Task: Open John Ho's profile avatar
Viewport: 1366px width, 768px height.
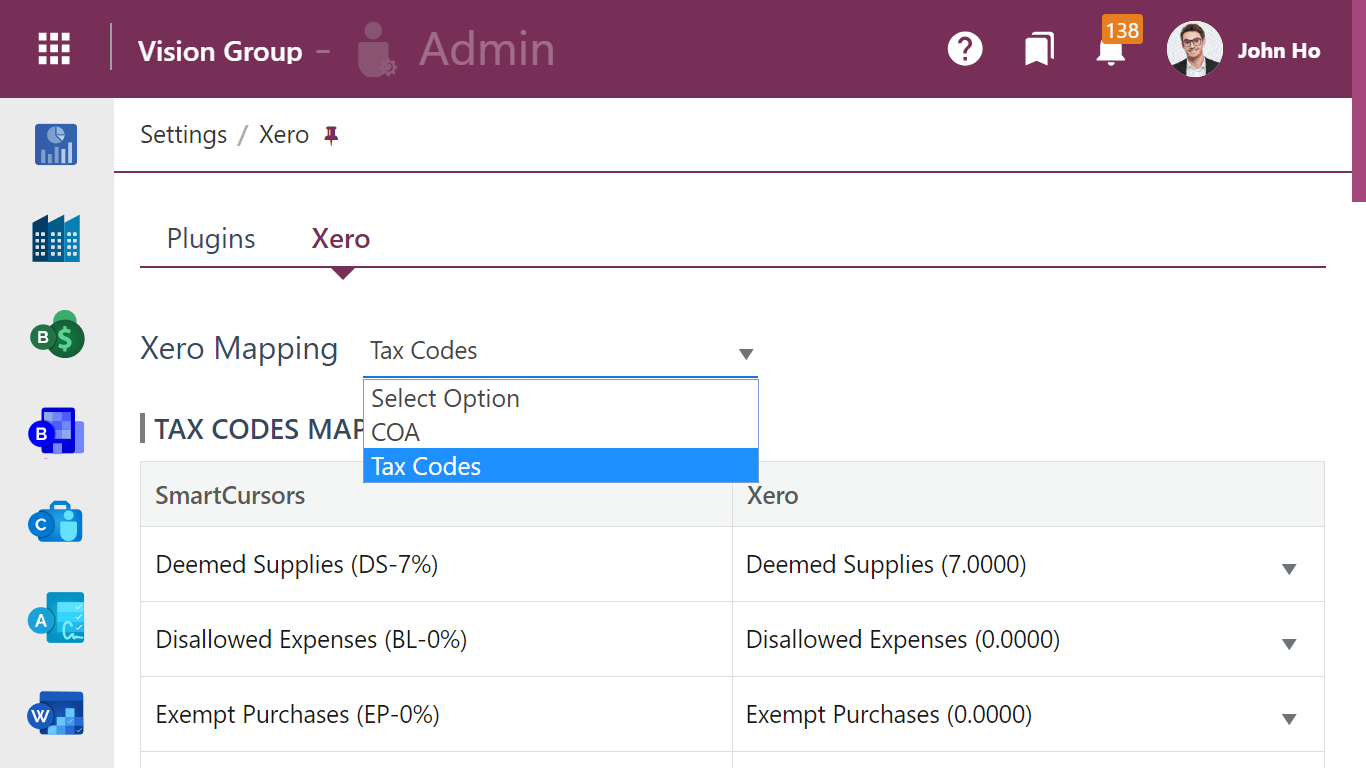Action: [x=1195, y=49]
